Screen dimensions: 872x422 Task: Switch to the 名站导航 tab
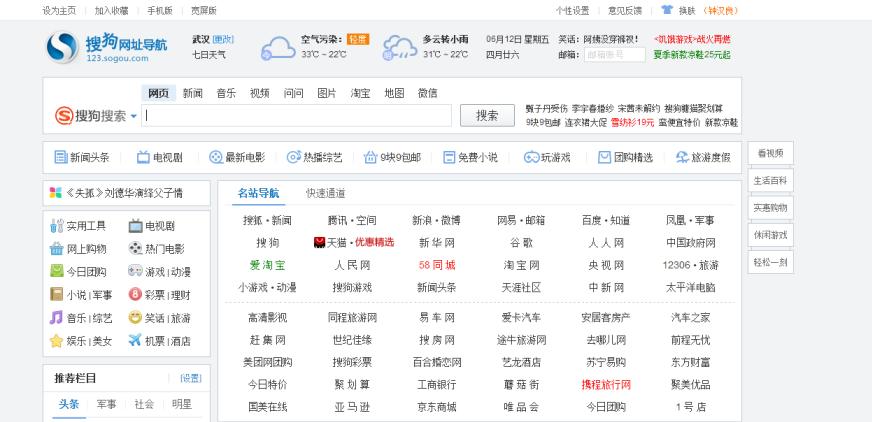pyautogui.click(x=258, y=193)
